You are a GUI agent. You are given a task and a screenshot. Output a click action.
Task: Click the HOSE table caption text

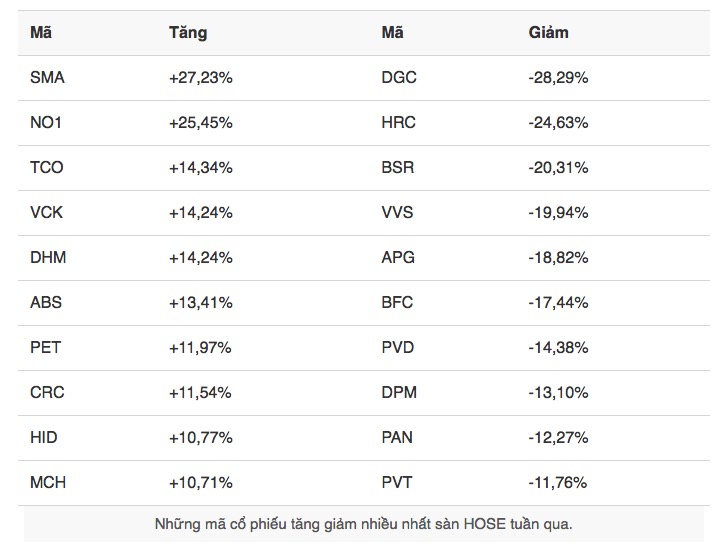pyautogui.click(x=364, y=524)
